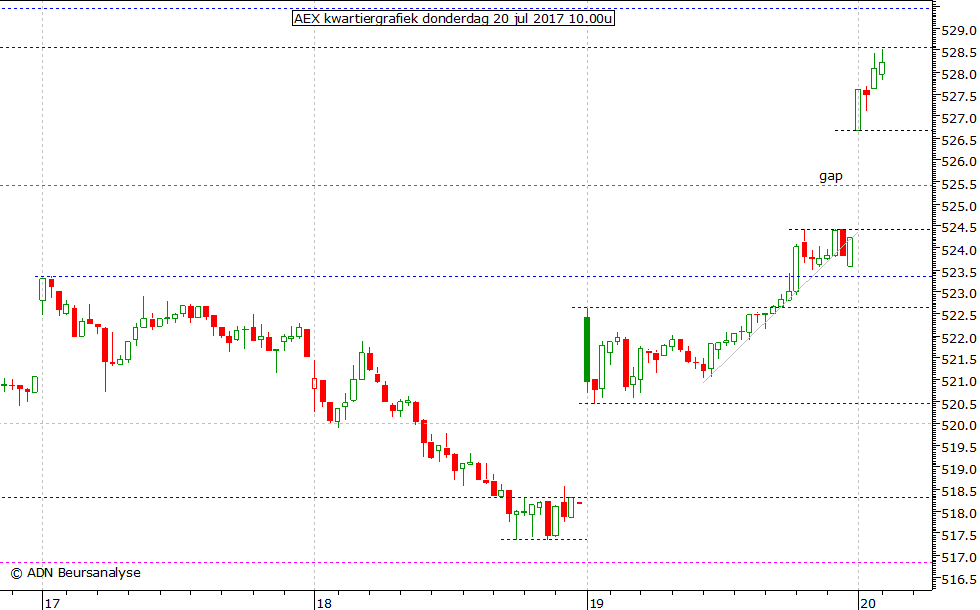Click price label 524.5 on the axis
This screenshot has height=610, width=980.
[959, 229]
